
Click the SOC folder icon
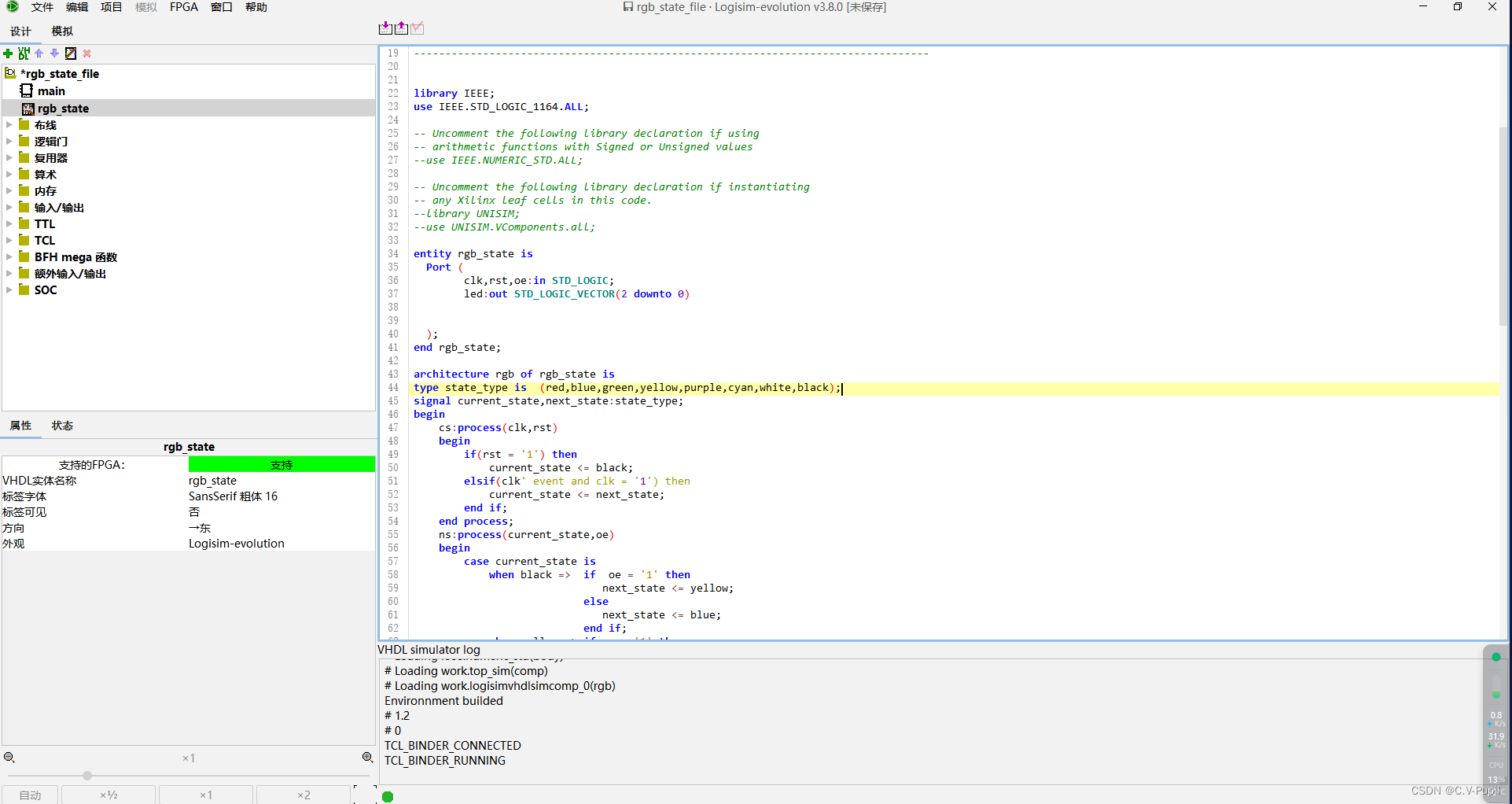(24, 290)
